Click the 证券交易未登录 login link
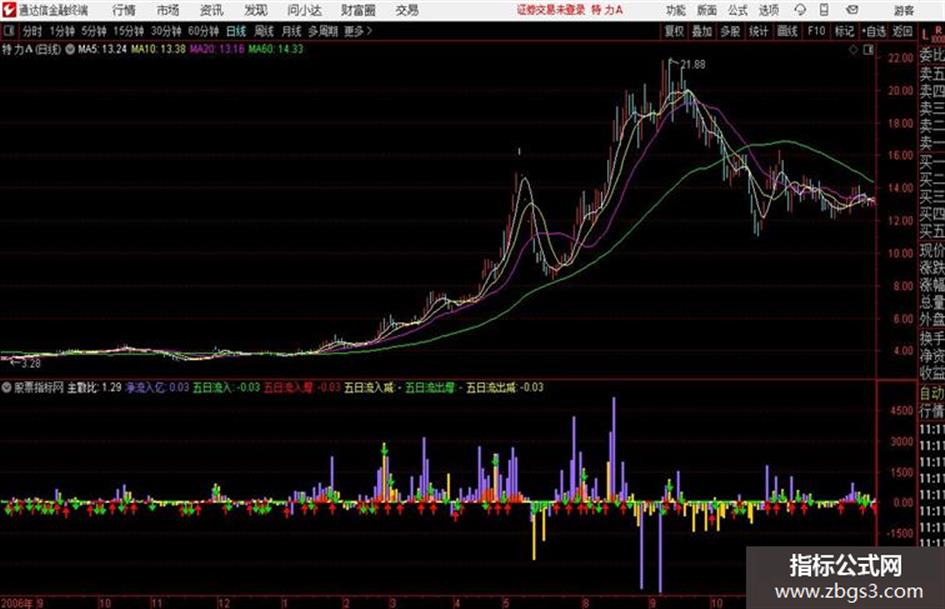 click(551, 10)
